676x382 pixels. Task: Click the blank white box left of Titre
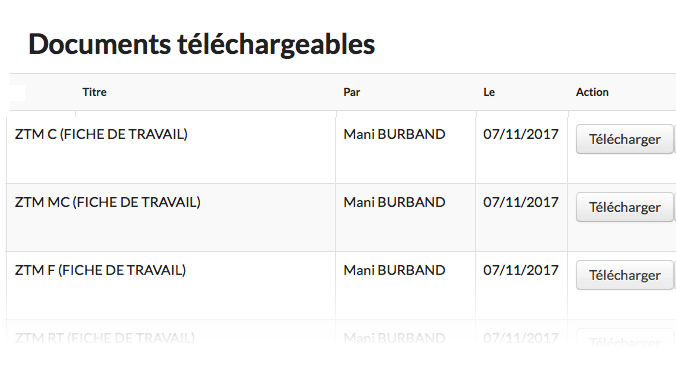(x=18, y=93)
